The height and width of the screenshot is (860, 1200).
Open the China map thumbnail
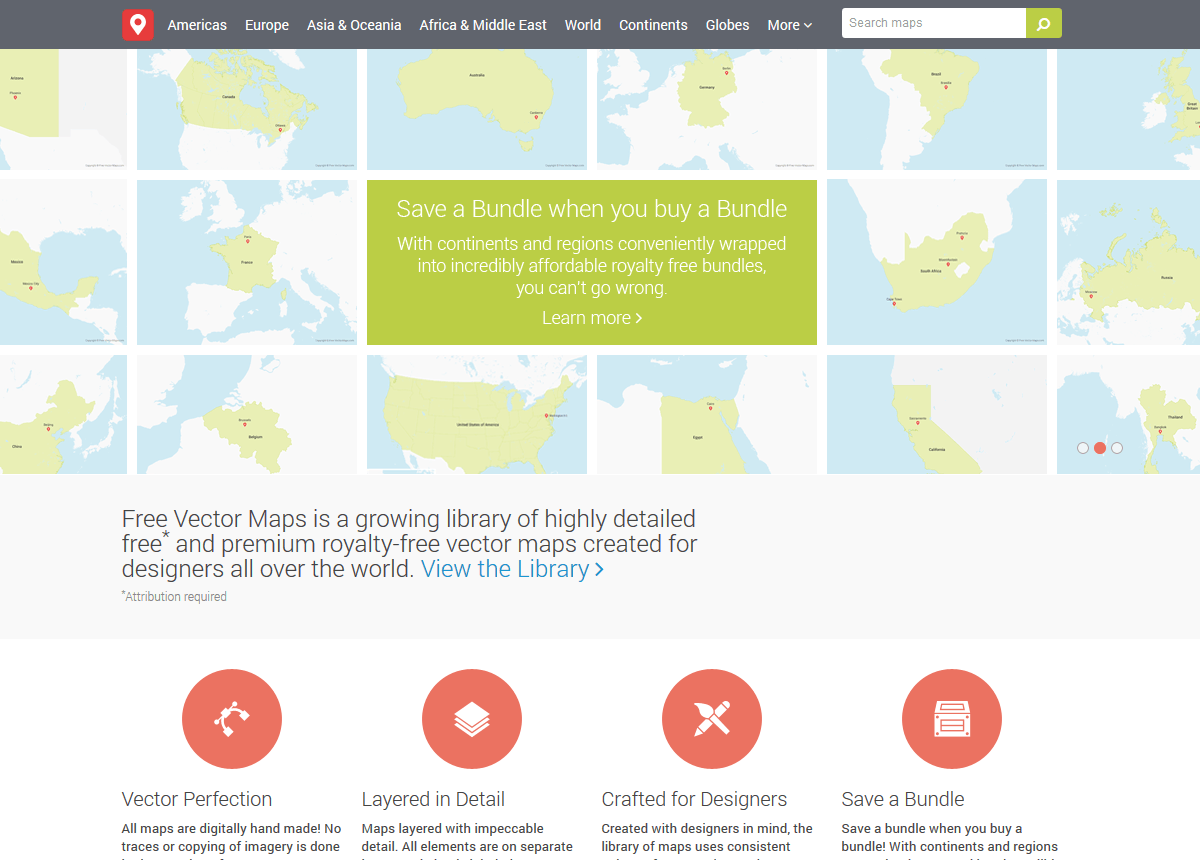(63, 414)
